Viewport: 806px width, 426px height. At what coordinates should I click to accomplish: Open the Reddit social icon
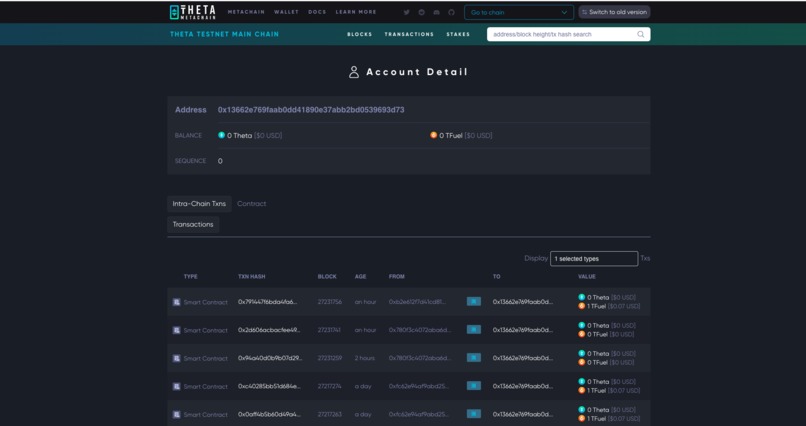tap(422, 12)
